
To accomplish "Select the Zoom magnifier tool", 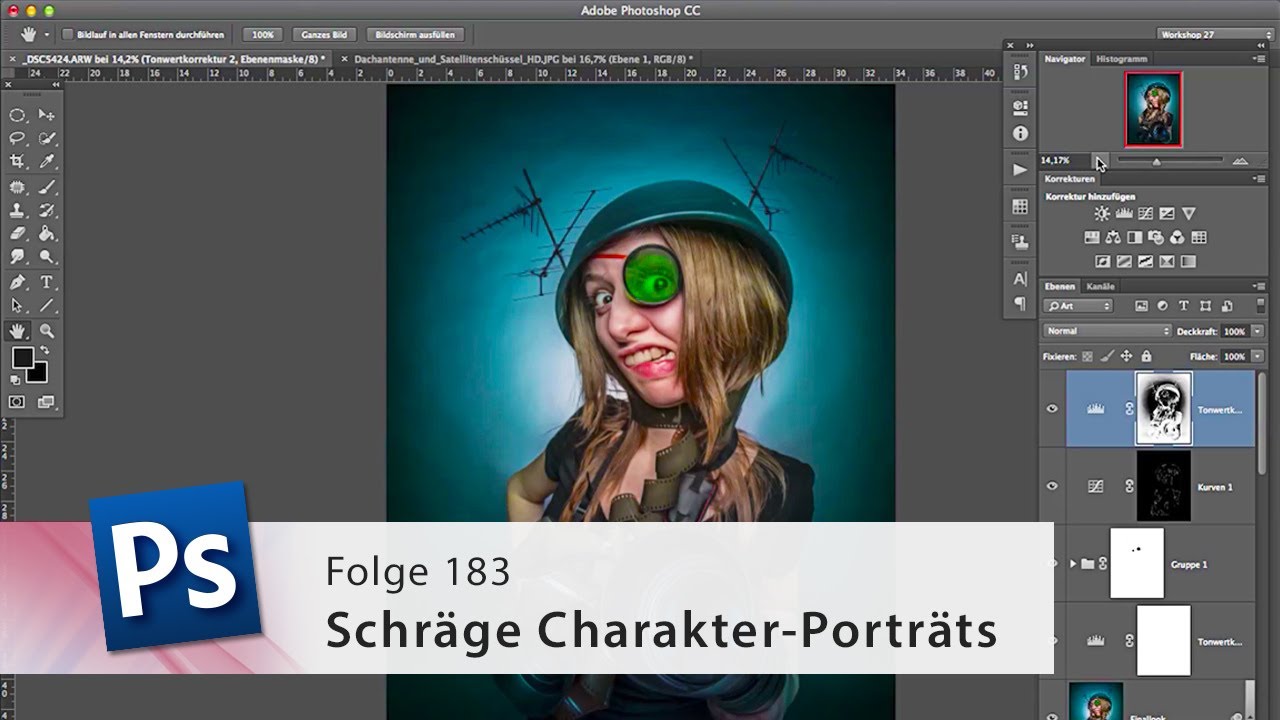I will point(46,331).
